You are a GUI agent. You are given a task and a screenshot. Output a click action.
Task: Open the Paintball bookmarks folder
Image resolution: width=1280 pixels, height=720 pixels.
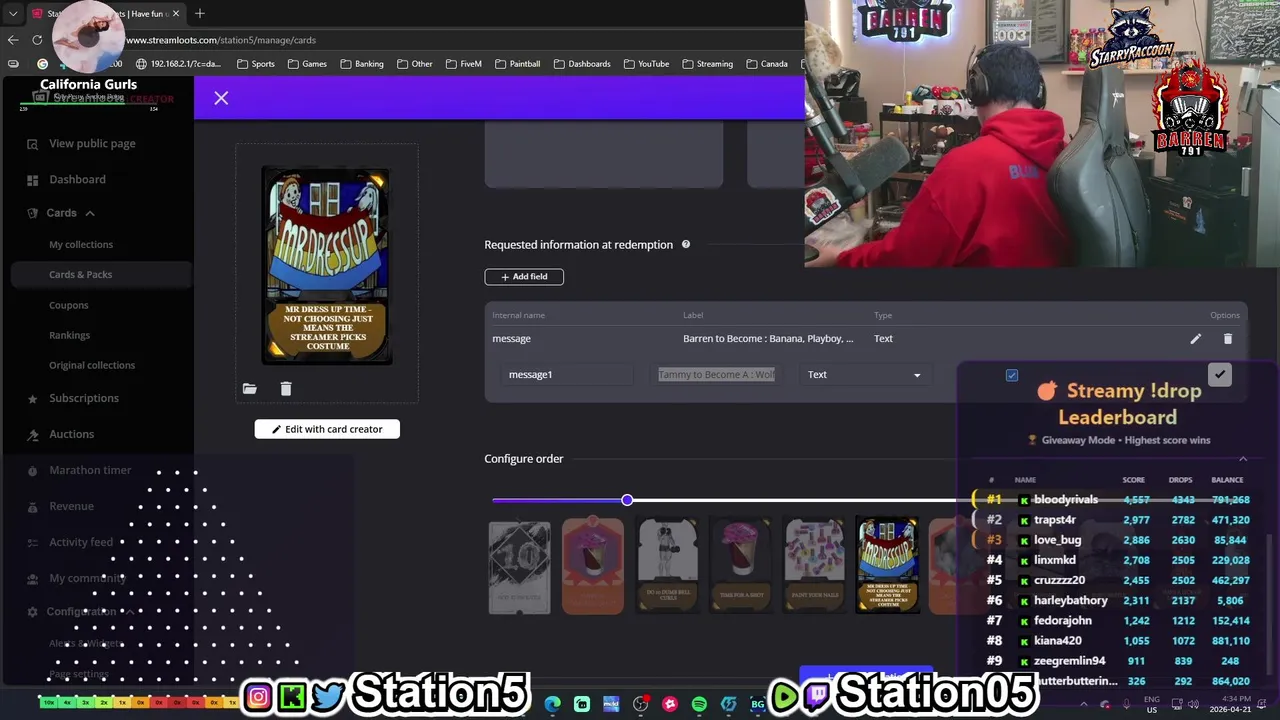click(x=518, y=64)
